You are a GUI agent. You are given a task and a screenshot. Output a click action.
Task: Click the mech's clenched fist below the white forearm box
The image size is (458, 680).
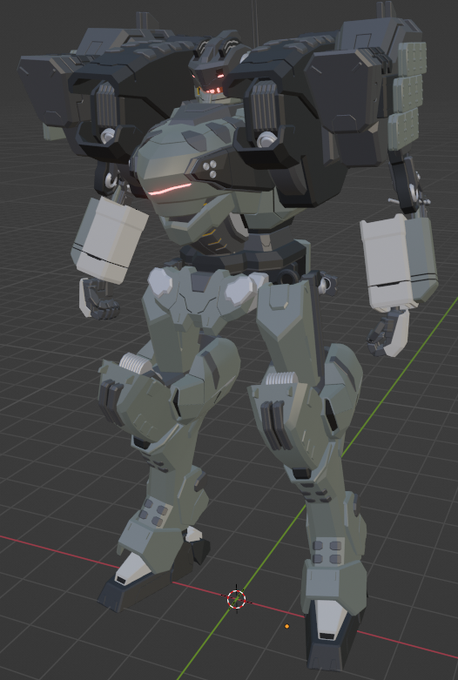pyautogui.click(x=99, y=299)
